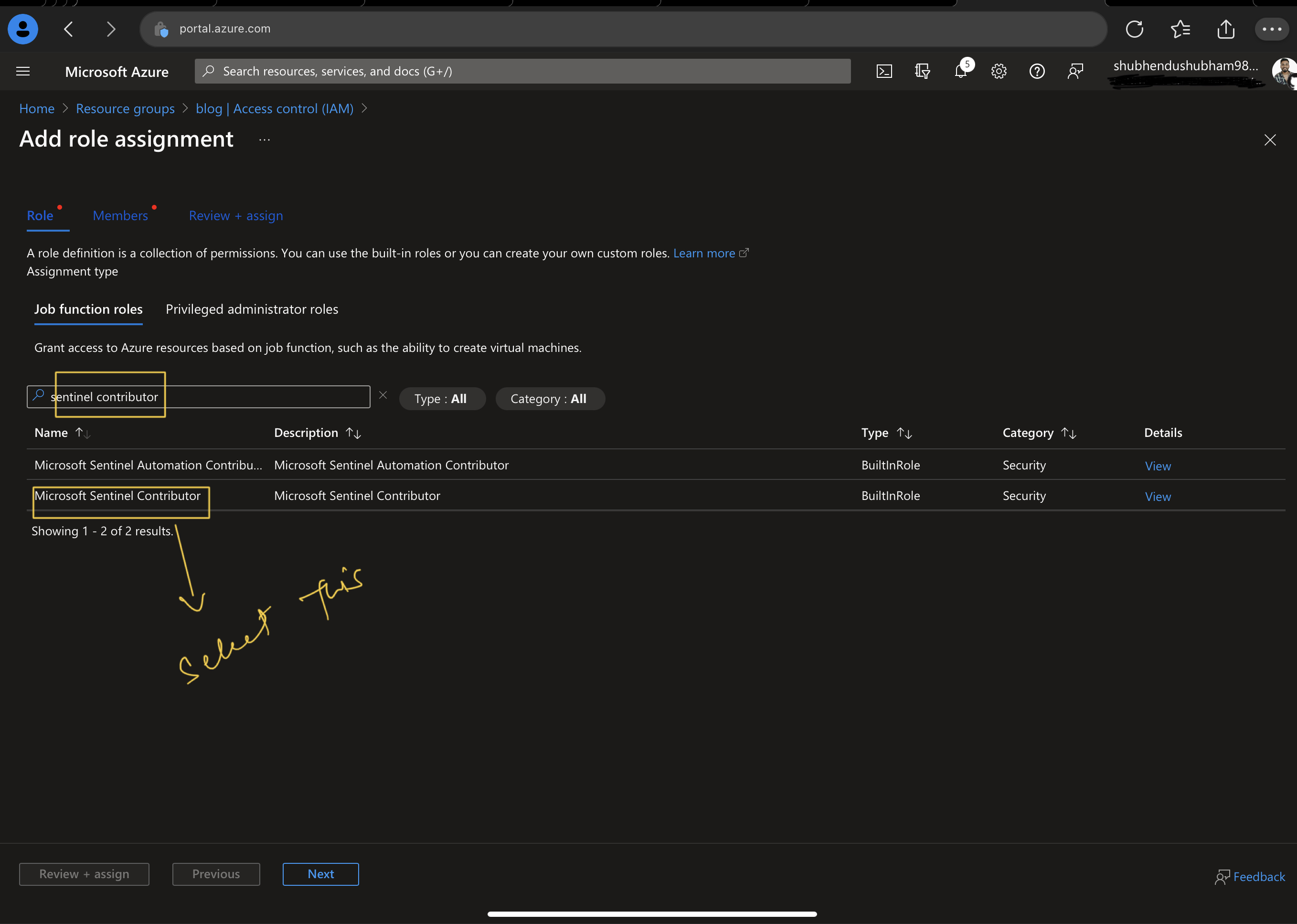
Task: Open the Review + assign tab
Action: click(x=235, y=216)
